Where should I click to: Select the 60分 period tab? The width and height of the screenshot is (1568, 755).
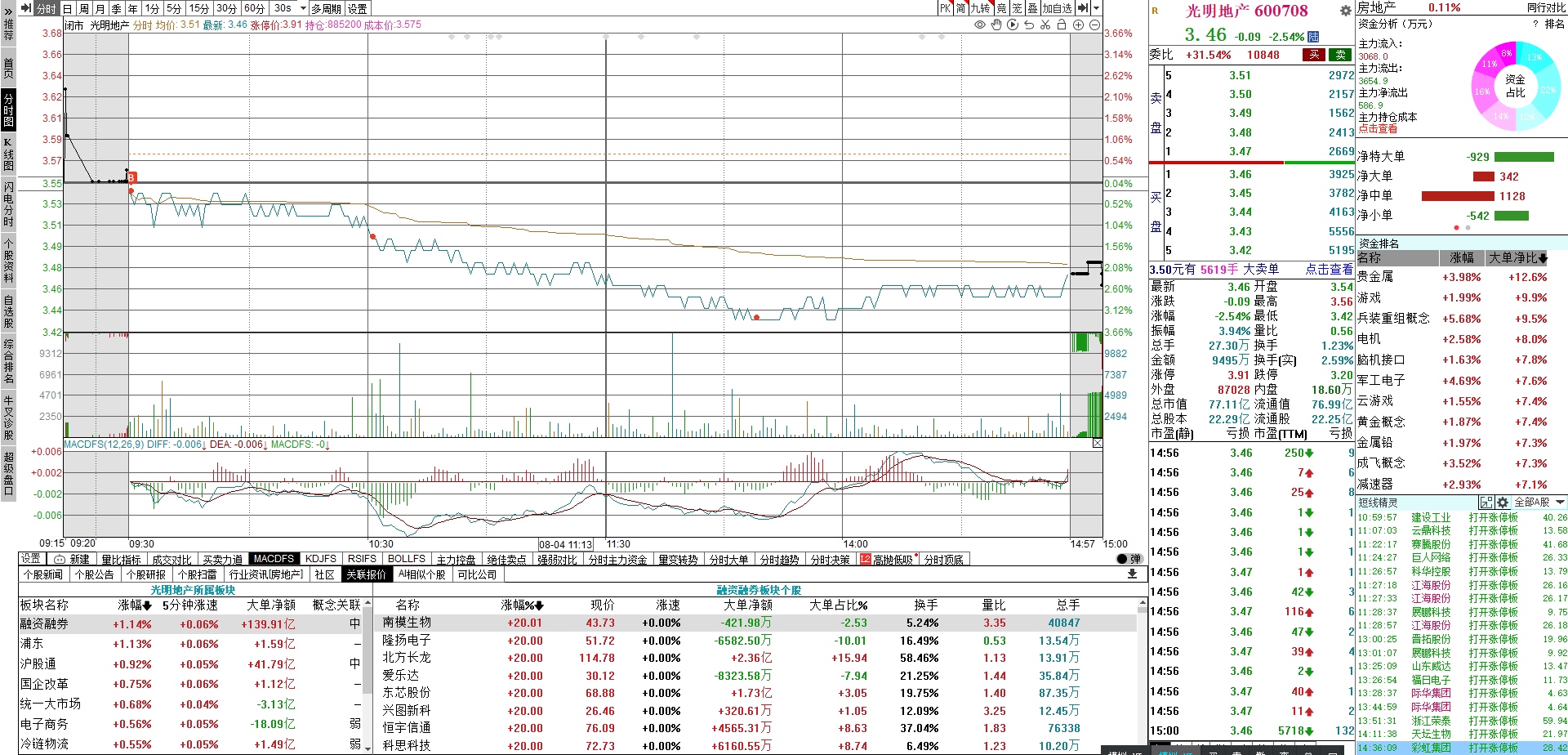[255, 8]
